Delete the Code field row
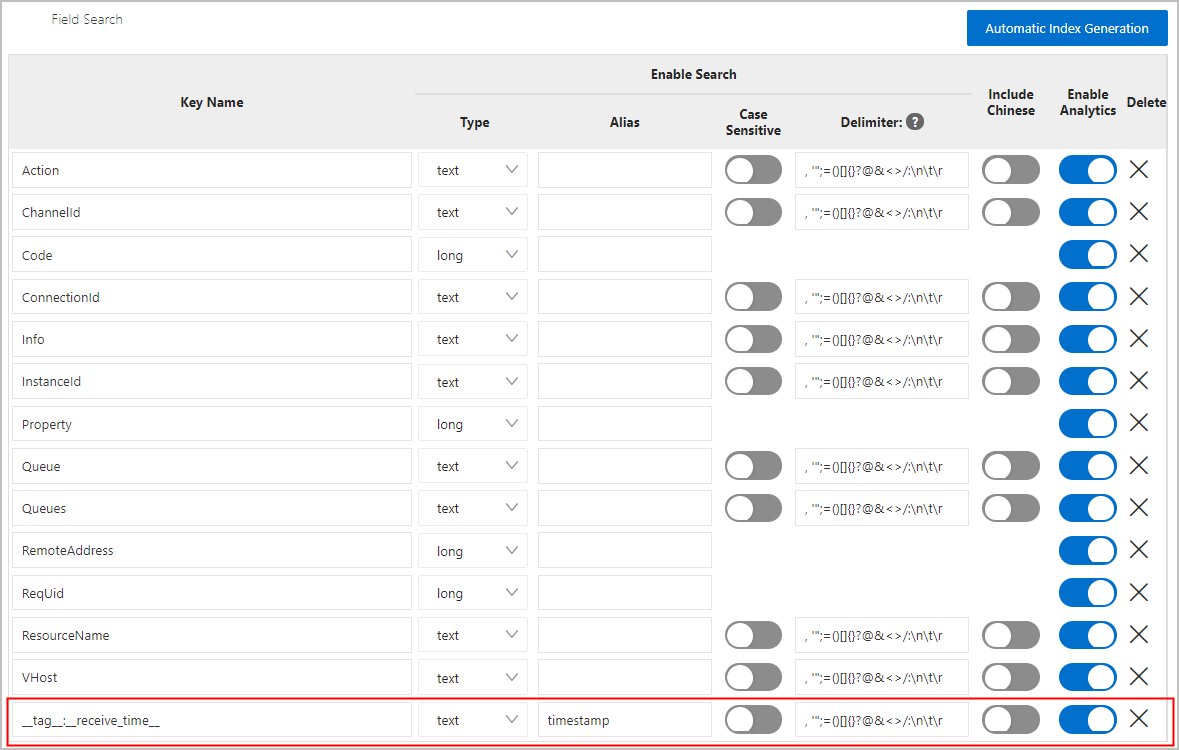 point(1138,254)
